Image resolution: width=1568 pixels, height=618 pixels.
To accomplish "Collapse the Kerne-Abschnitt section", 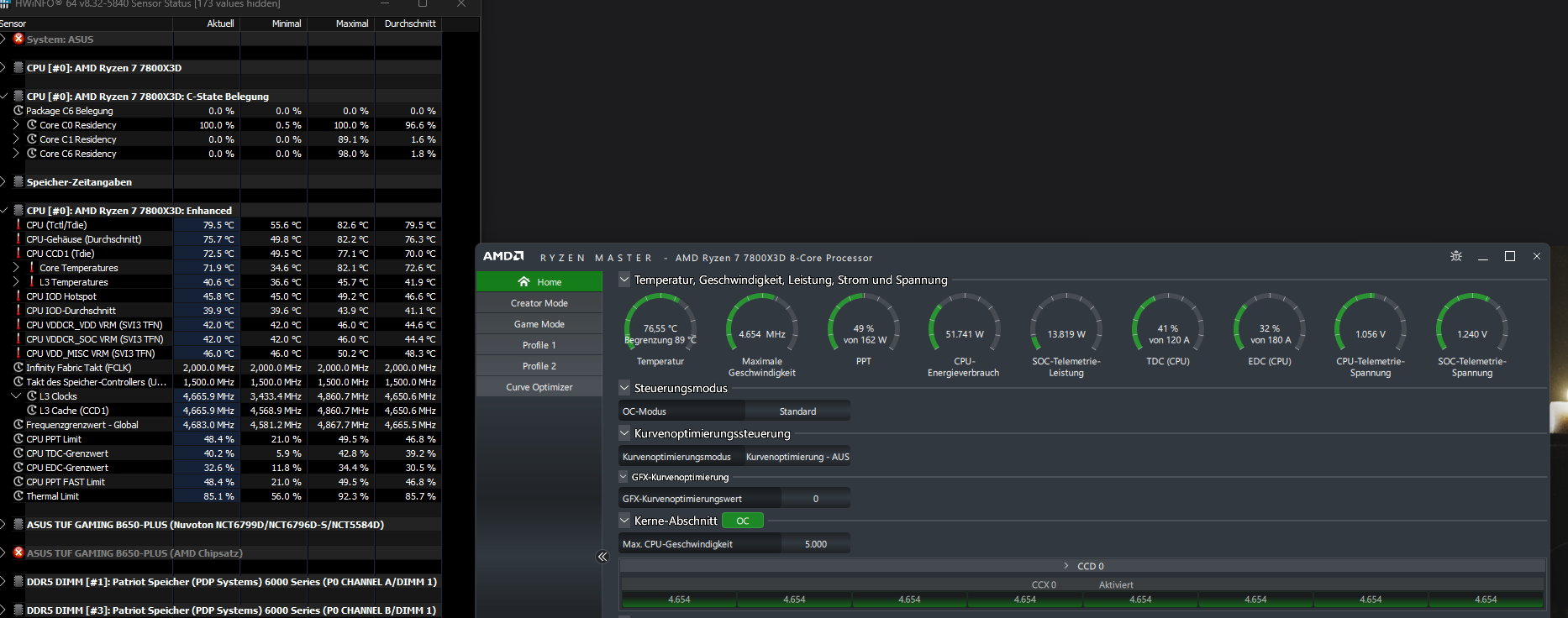I will (624, 521).
